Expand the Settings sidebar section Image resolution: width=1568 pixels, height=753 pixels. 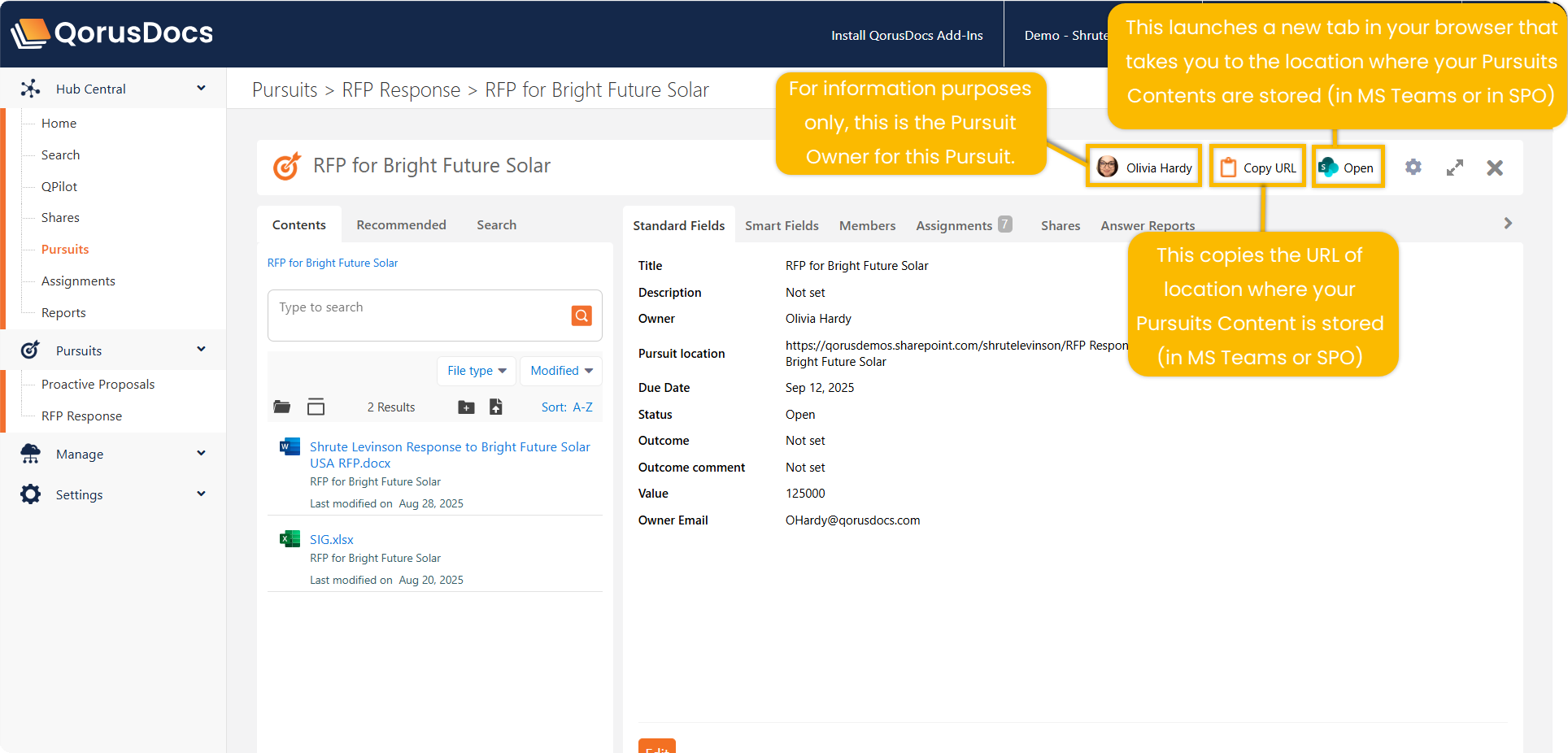(201, 494)
